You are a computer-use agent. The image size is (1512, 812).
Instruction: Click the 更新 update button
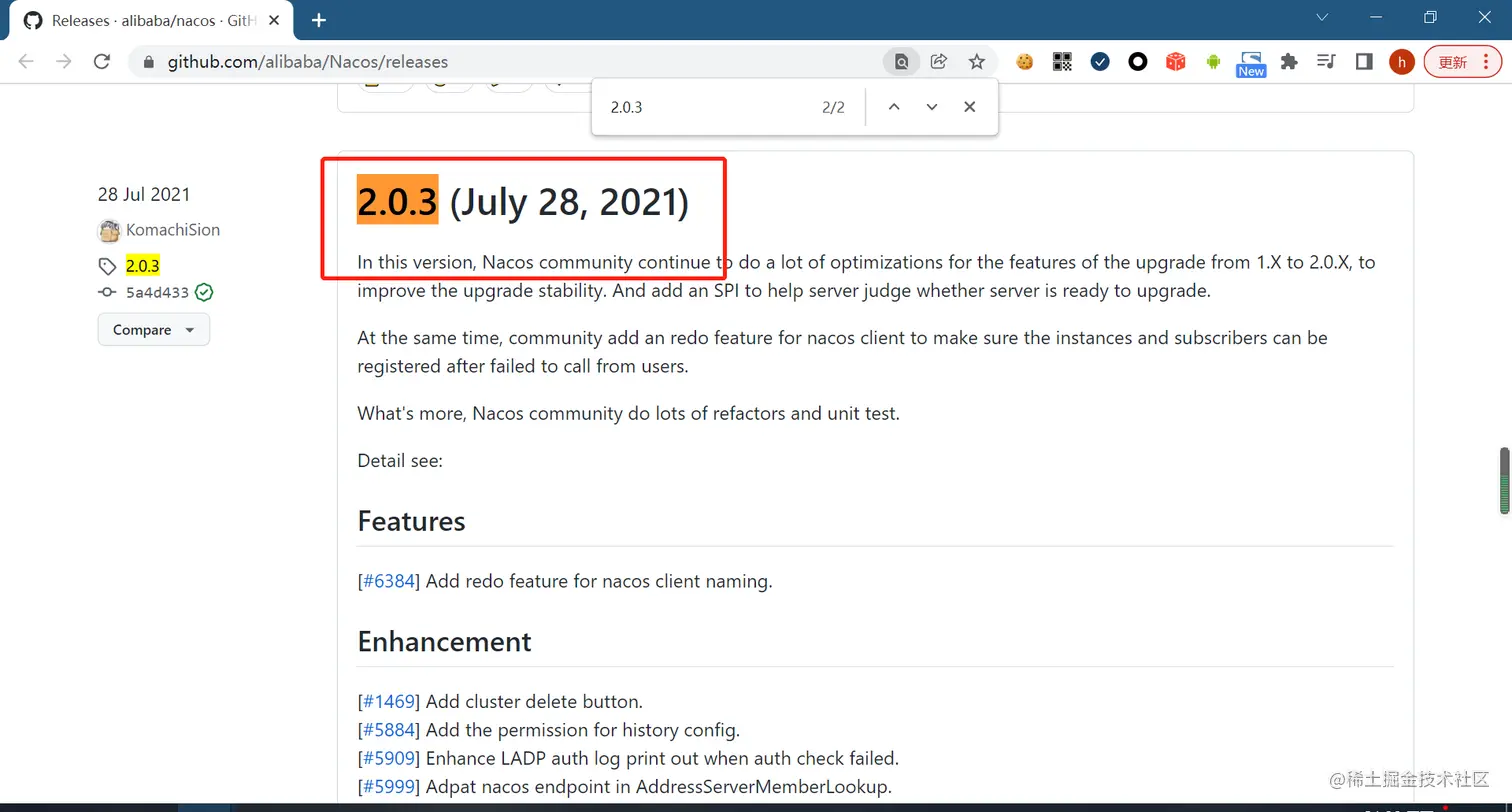click(x=1462, y=61)
